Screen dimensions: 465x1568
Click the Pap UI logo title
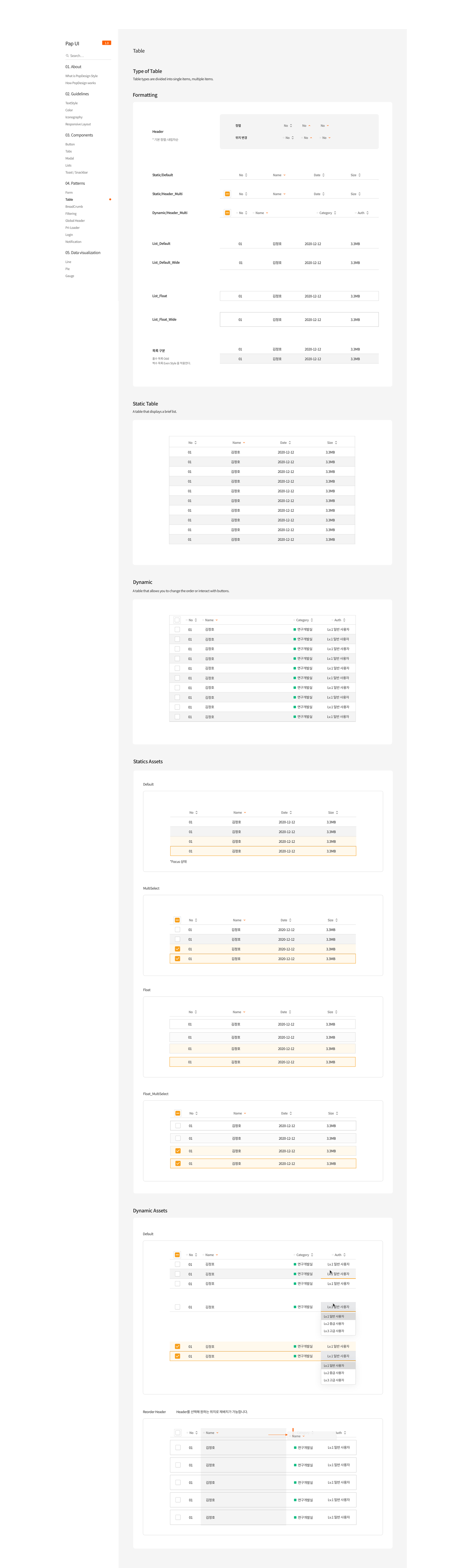pos(72,43)
